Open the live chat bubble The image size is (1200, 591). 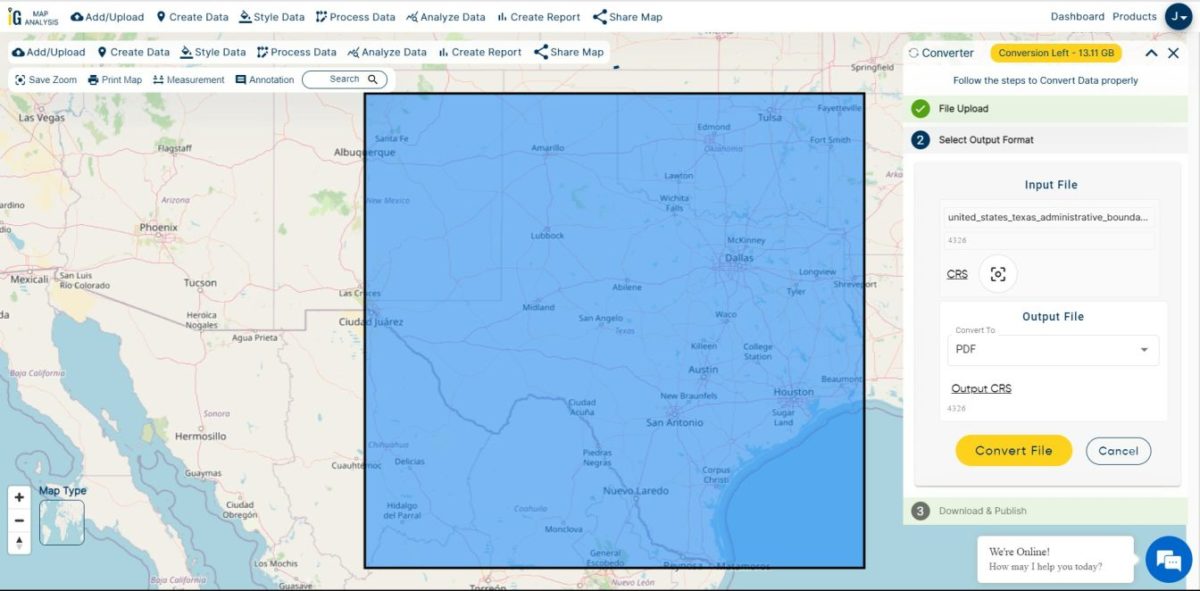click(1167, 560)
